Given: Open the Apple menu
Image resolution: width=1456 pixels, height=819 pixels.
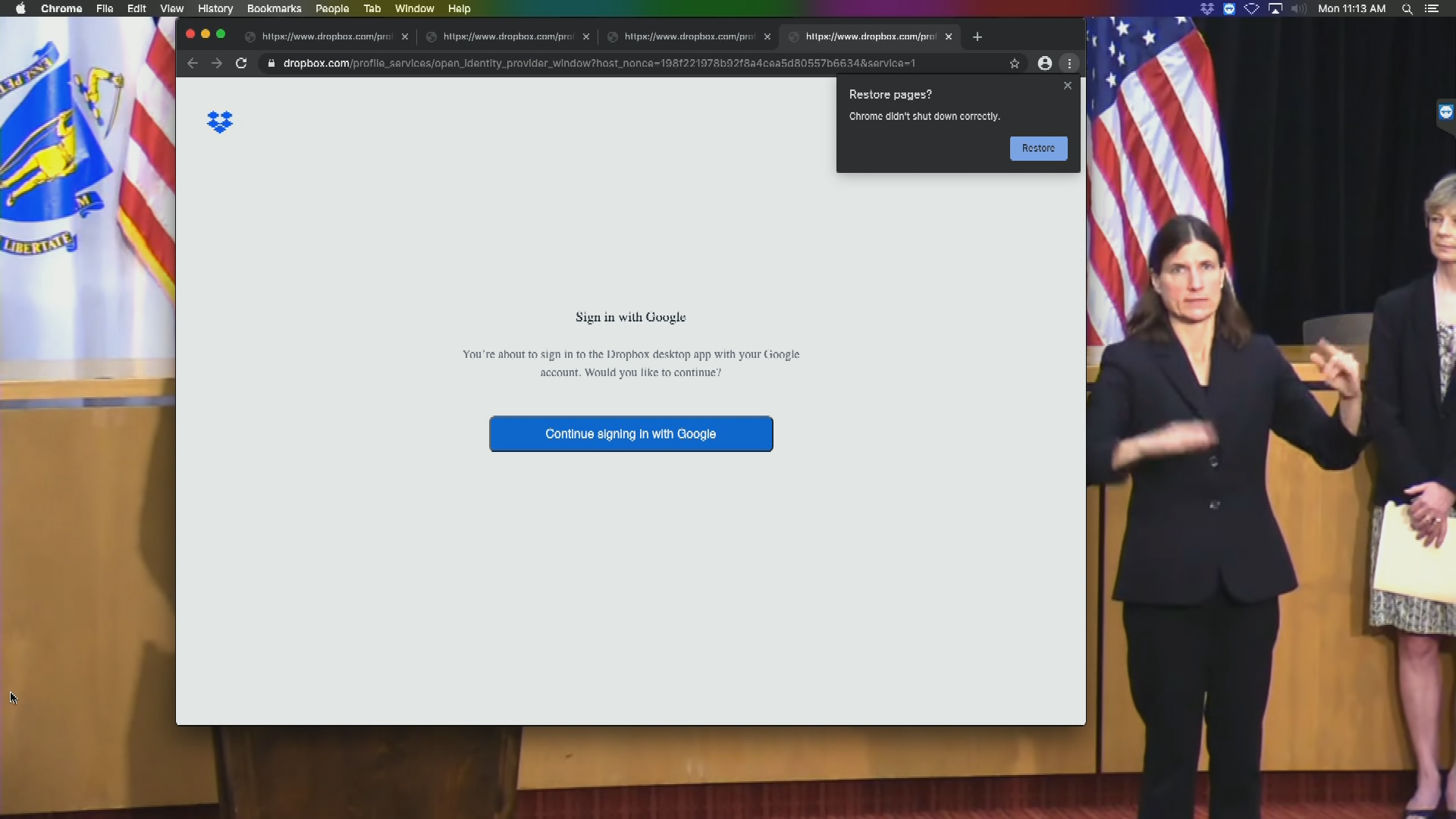Looking at the screenshot, I should point(20,8).
